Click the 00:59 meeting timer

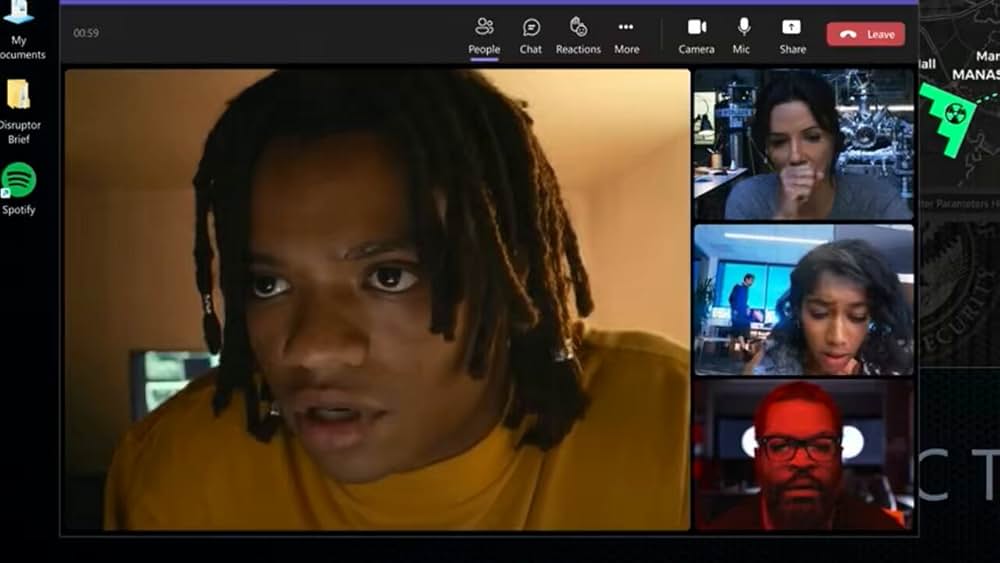pos(85,33)
